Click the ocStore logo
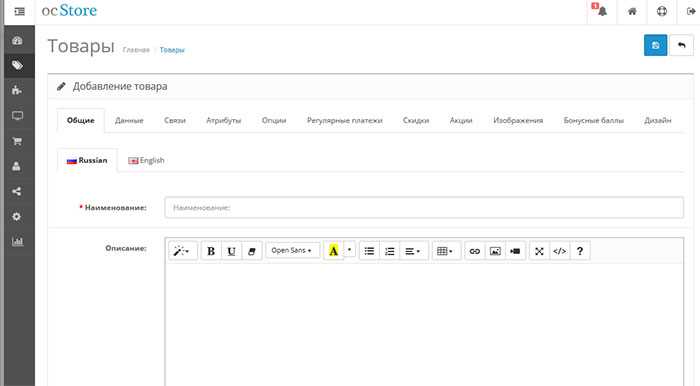 tap(69, 10)
